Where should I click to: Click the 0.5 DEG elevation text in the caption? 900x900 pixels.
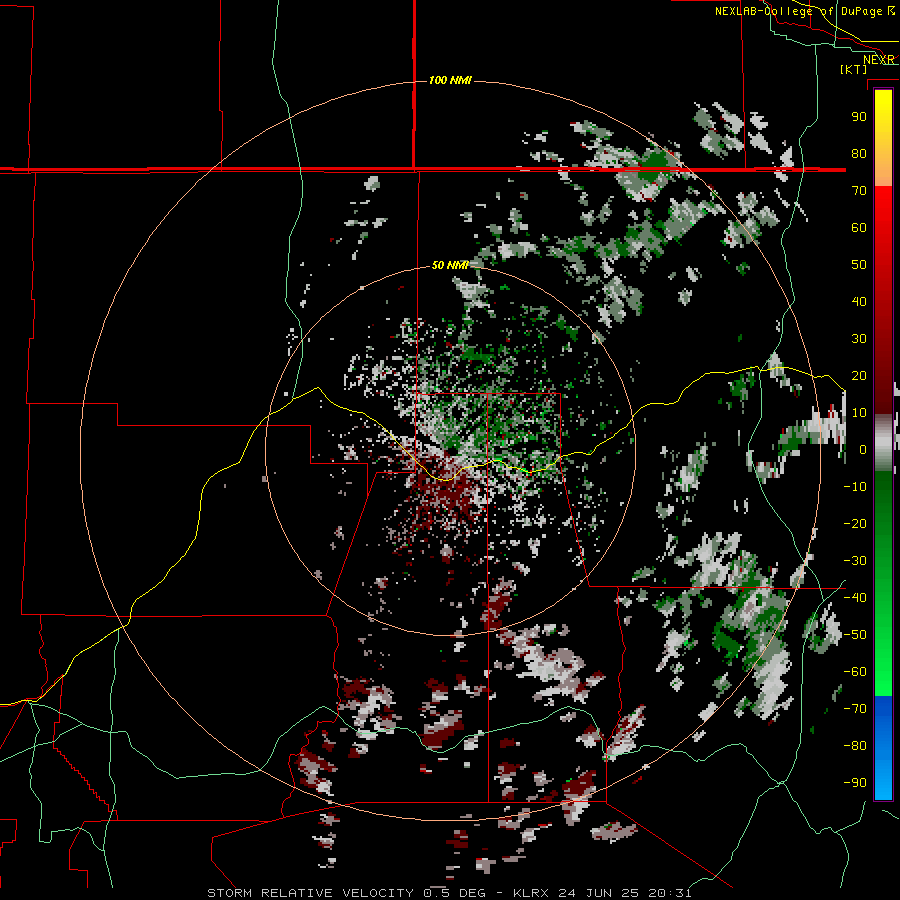(454, 893)
